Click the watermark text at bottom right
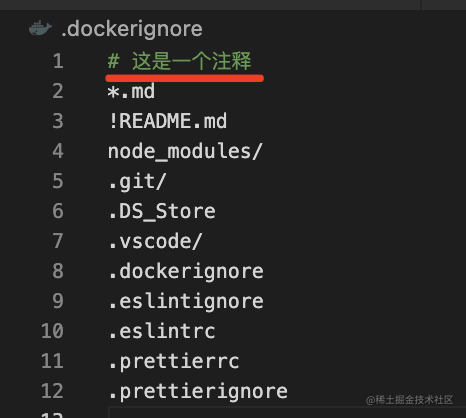 [409, 400]
